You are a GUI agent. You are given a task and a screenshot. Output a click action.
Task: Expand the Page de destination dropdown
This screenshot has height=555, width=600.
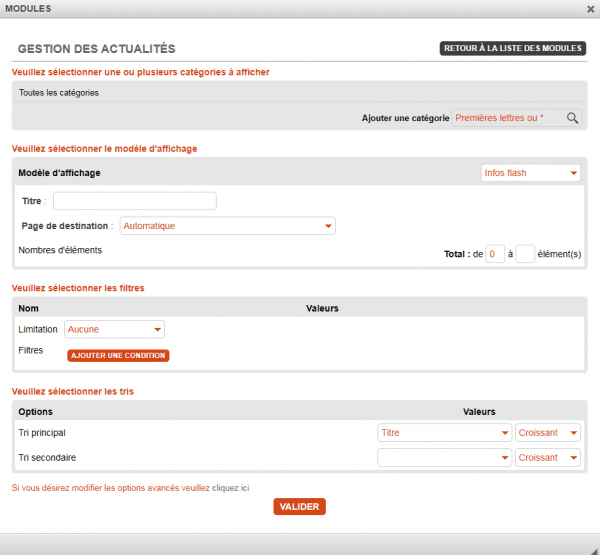click(227, 226)
